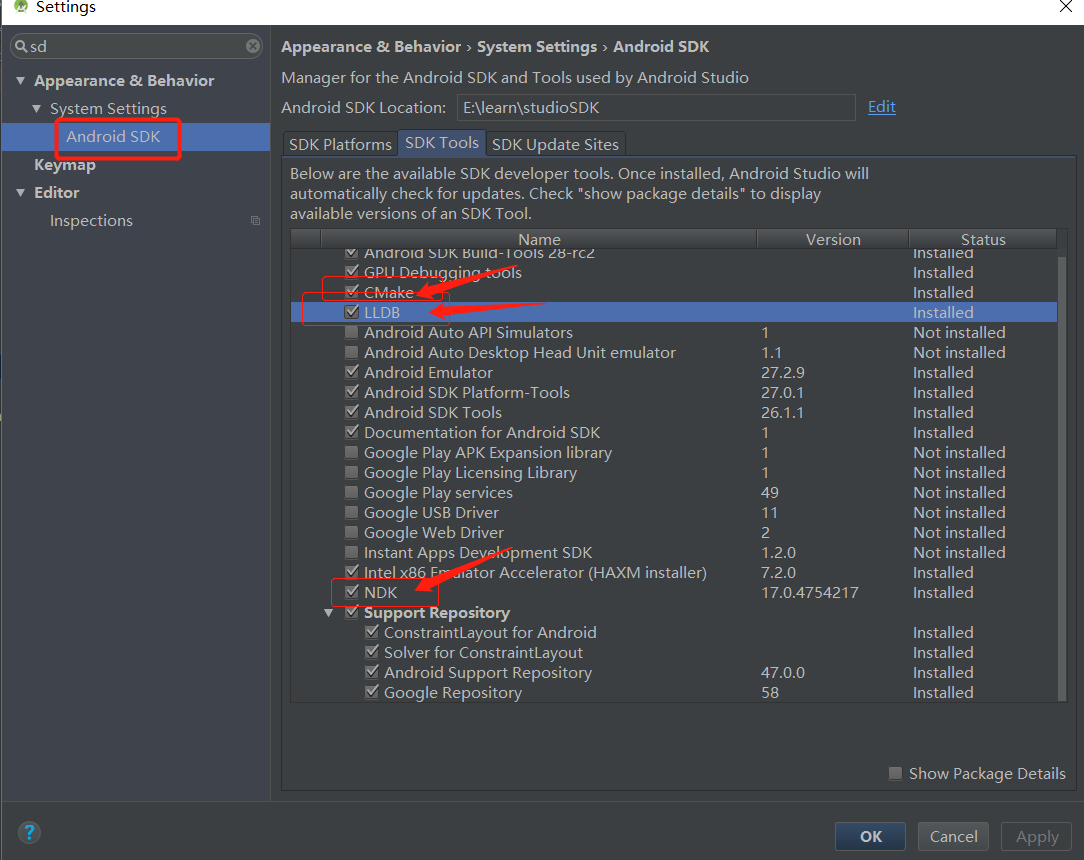Image resolution: width=1084 pixels, height=860 pixels.
Task: Uncheck the LLDB checkbox
Action: click(352, 312)
